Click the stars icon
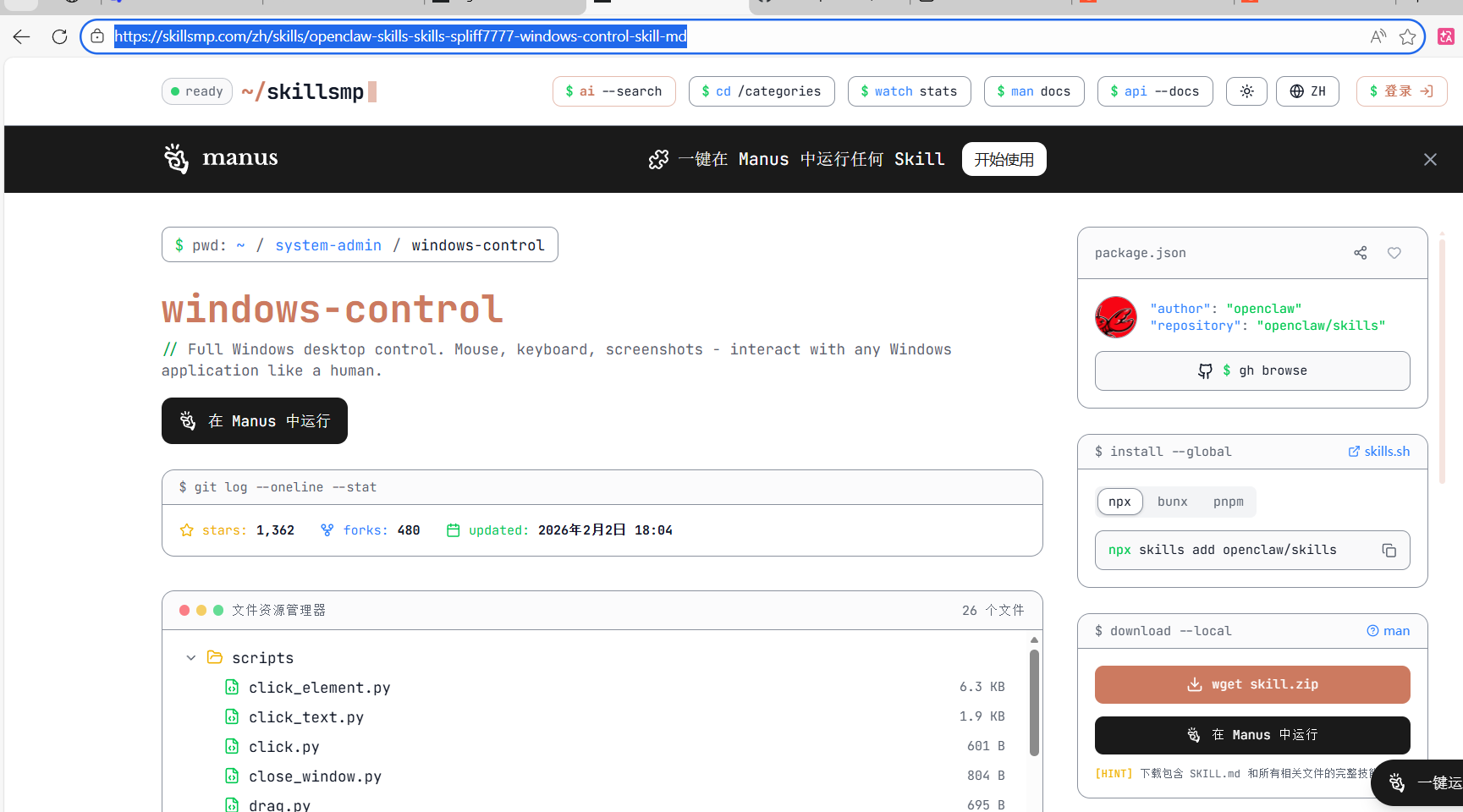Viewport: 1463px width, 812px height. 187,530
